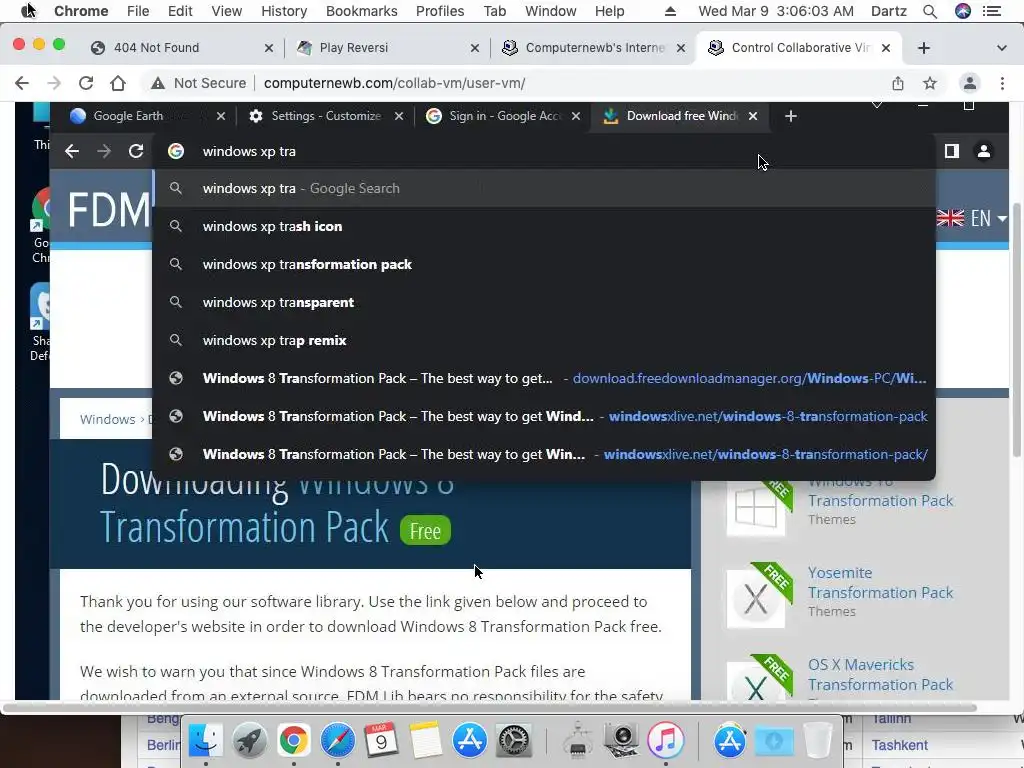Activate Siri from the menu bar
Screen dimensions: 1024x768
[x=963, y=11]
